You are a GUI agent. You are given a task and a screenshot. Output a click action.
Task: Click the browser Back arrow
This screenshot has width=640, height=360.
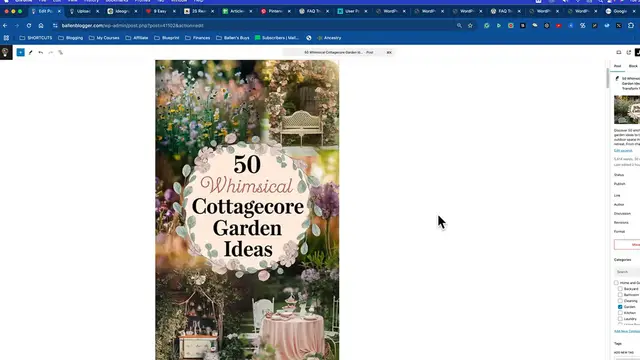click(x=5, y=25)
